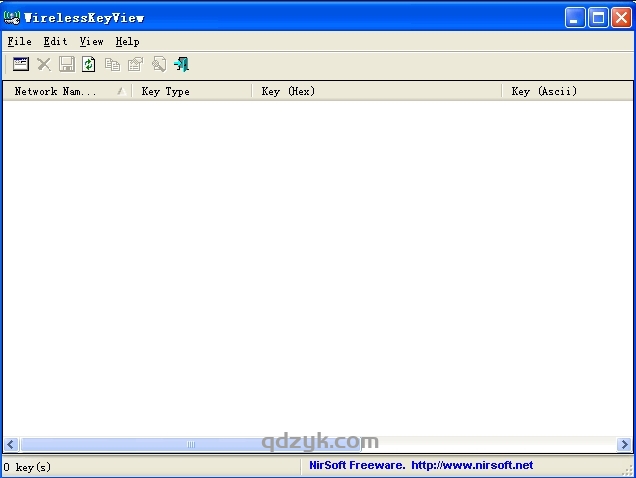The height and width of the screenshot is (478, 636).
Task: Open the Edit menu
Action: point(55,41)
